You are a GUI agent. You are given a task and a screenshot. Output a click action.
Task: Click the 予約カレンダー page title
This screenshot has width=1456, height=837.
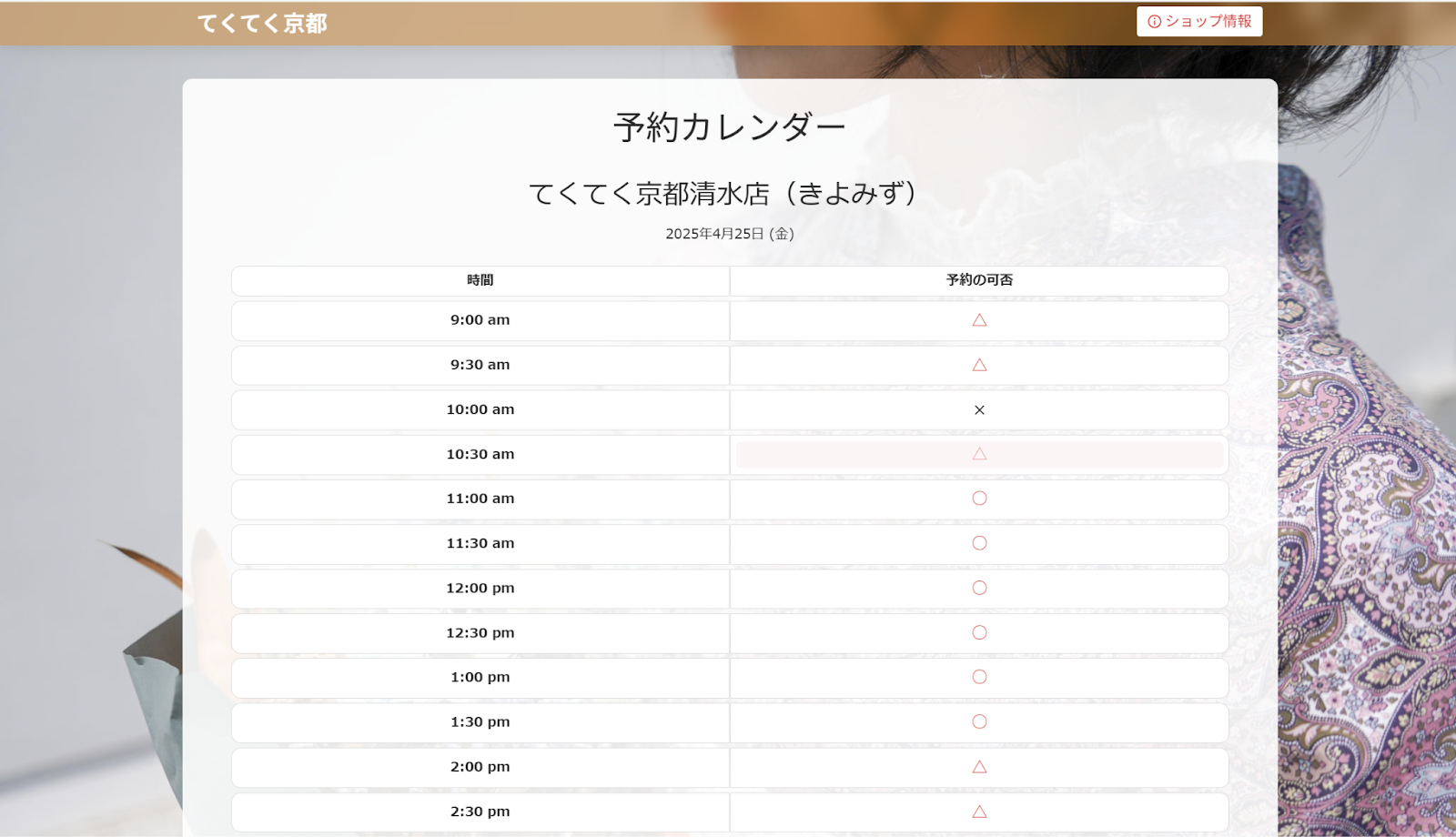click(730, 127)
